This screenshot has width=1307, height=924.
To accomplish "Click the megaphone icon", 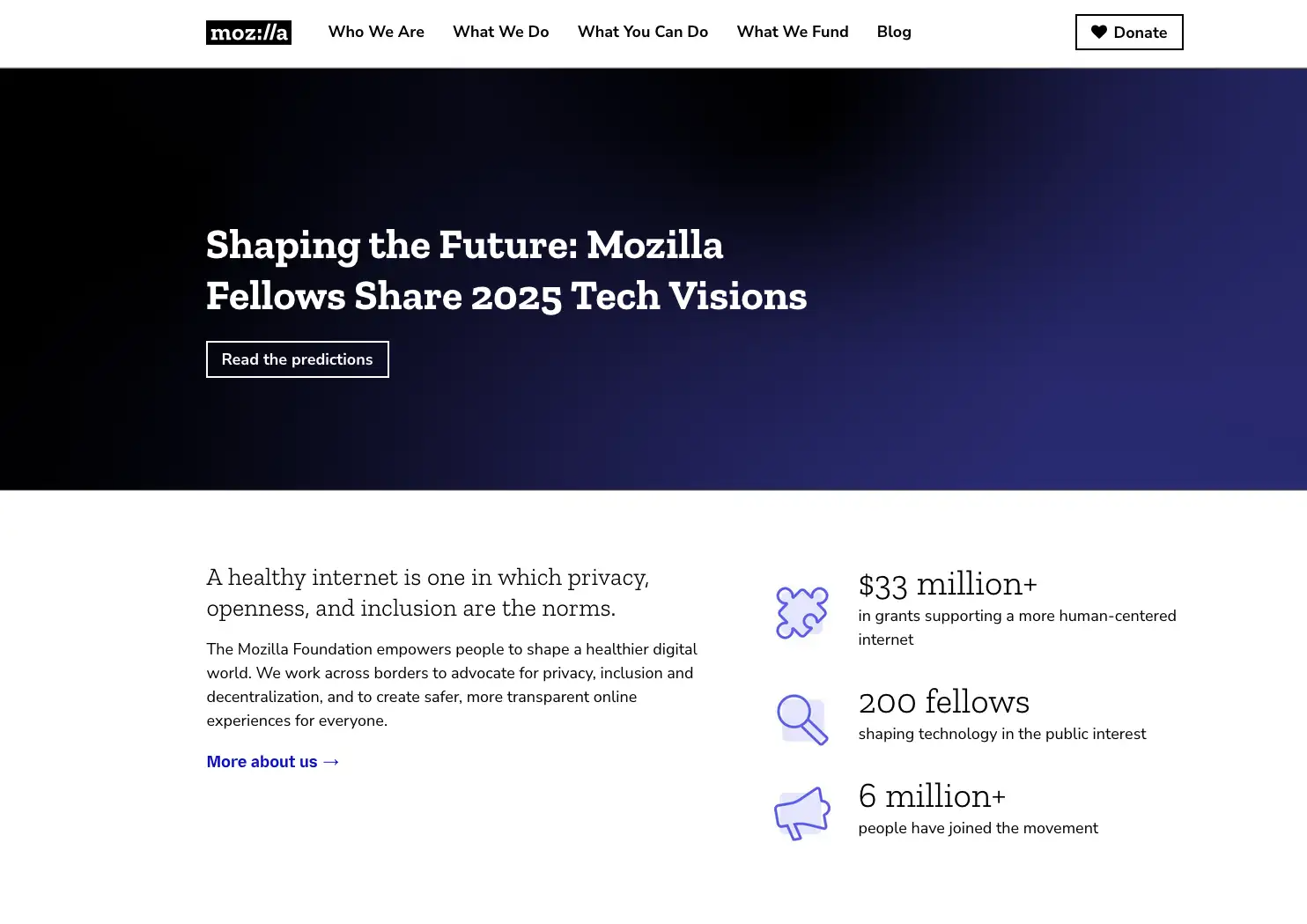I will (x=802, y=813).
